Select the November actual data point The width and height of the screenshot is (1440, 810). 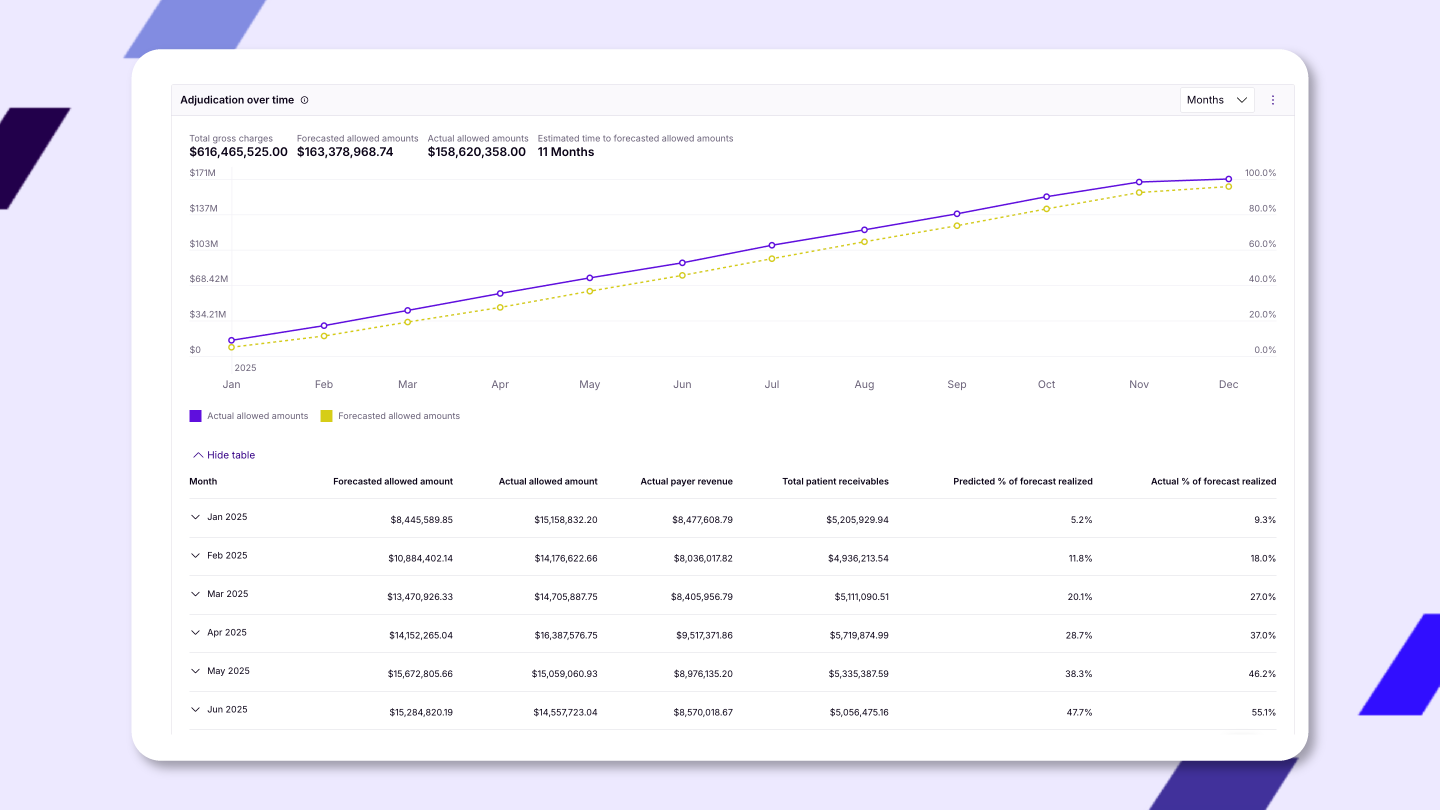pos(1139,182)
